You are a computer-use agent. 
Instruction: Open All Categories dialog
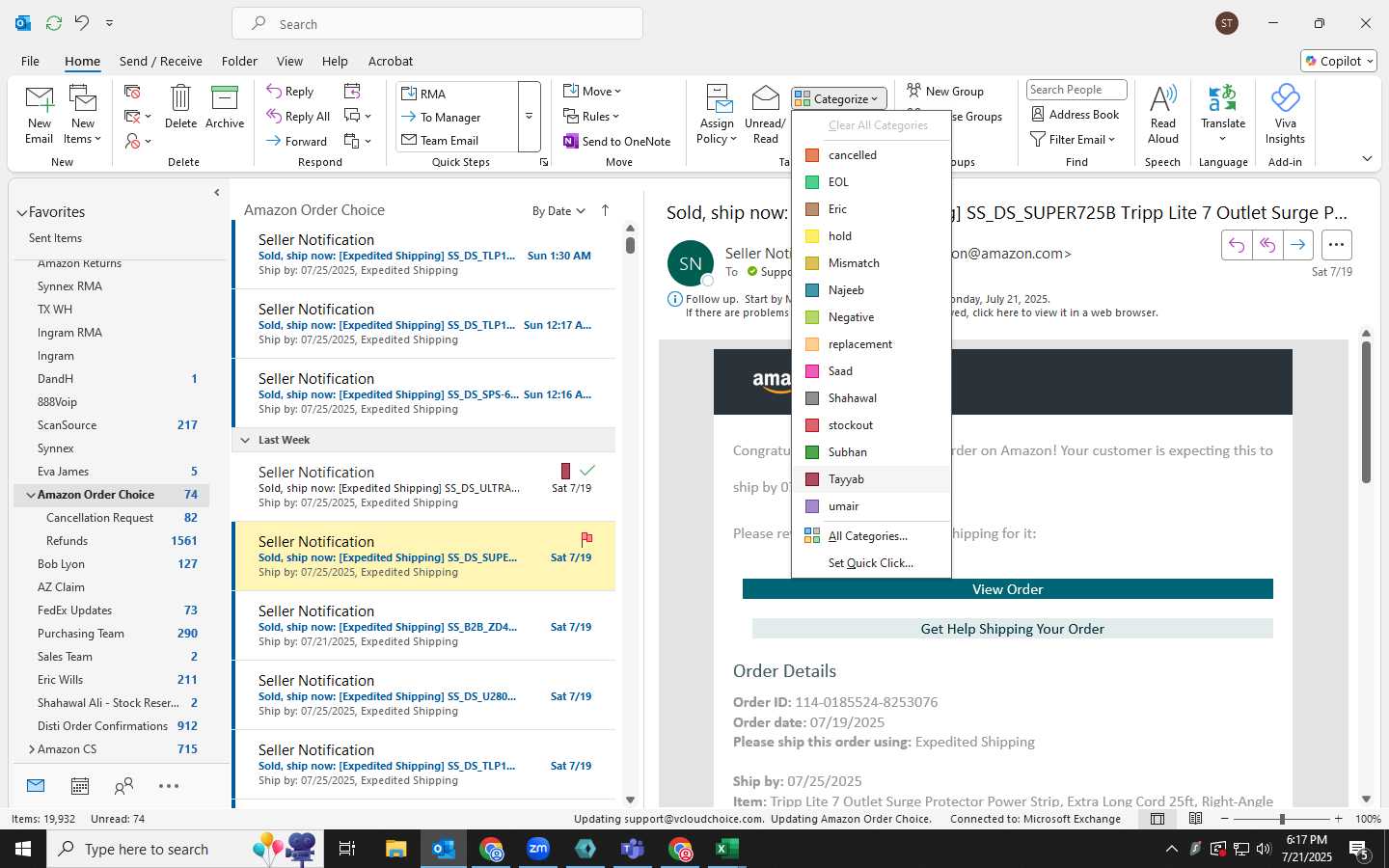coord(871,536)
